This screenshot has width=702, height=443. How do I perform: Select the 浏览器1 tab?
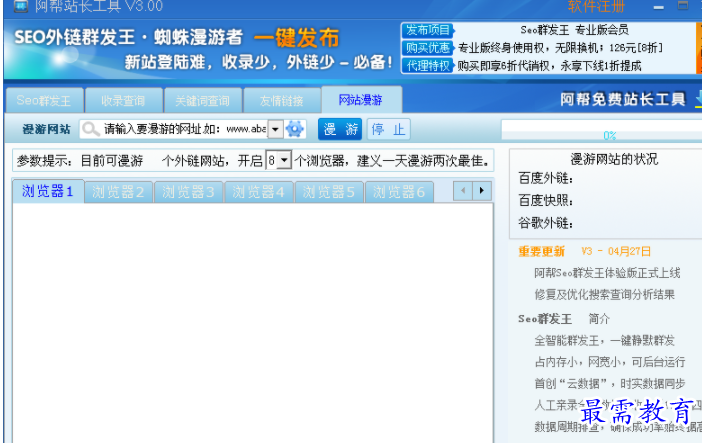coord(48,191)
